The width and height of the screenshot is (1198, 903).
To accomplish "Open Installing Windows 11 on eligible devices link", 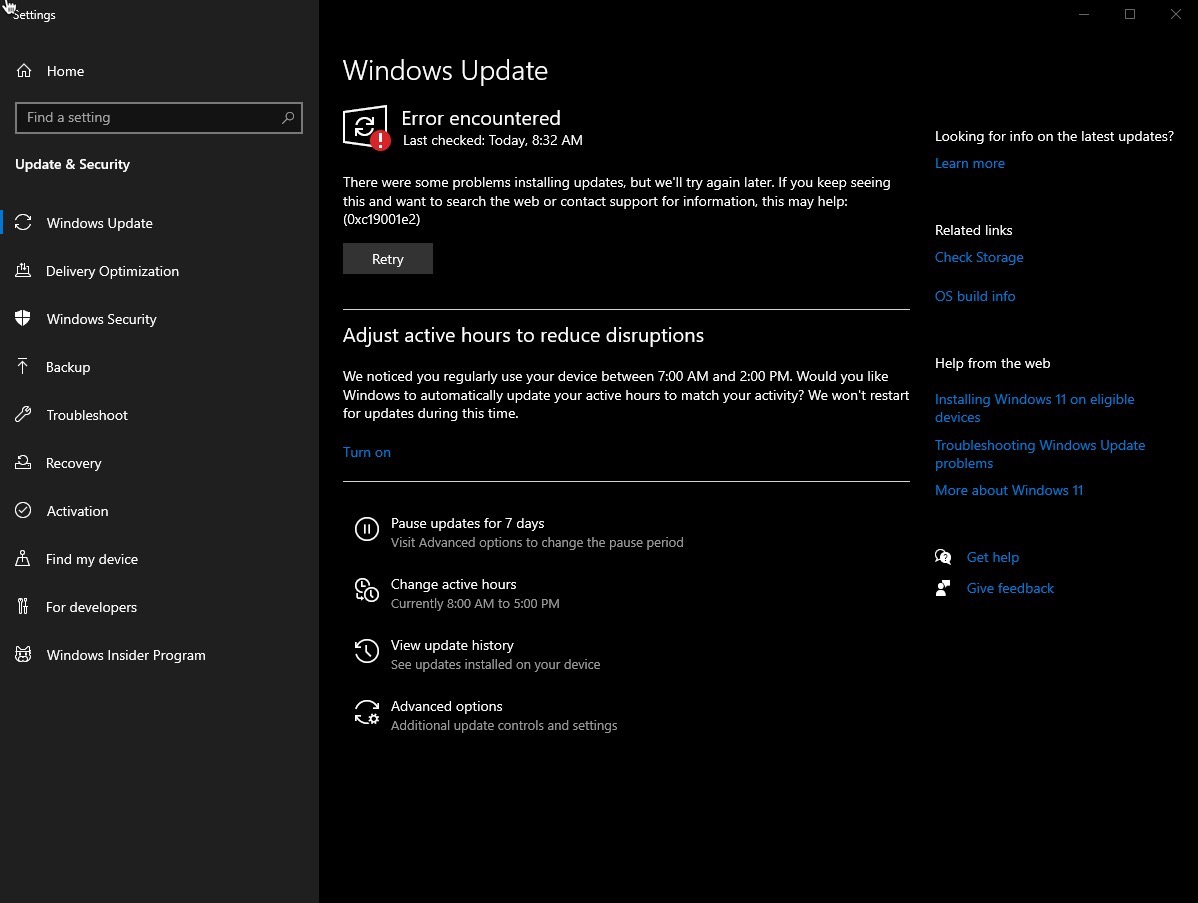I will pyautogui.click(x=1034, y=408).
